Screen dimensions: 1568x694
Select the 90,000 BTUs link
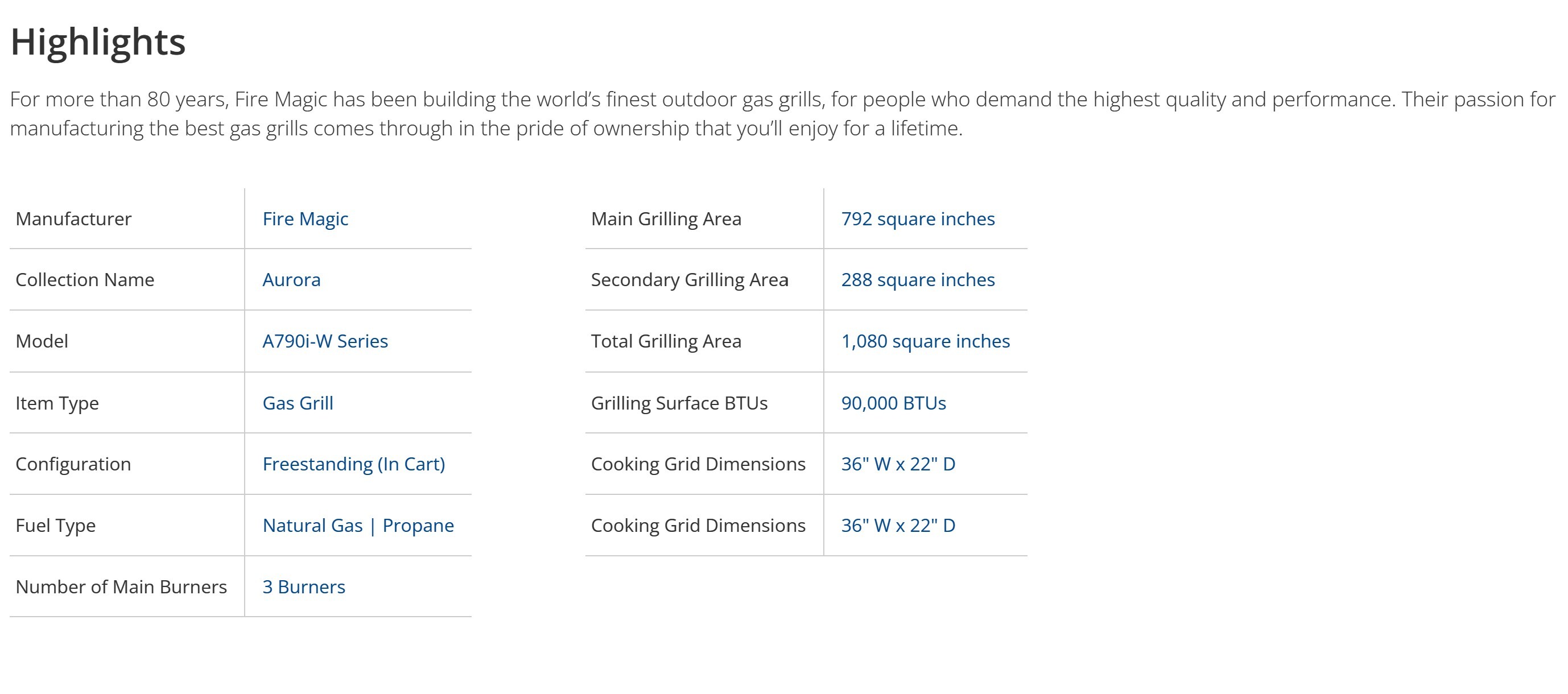893,403
